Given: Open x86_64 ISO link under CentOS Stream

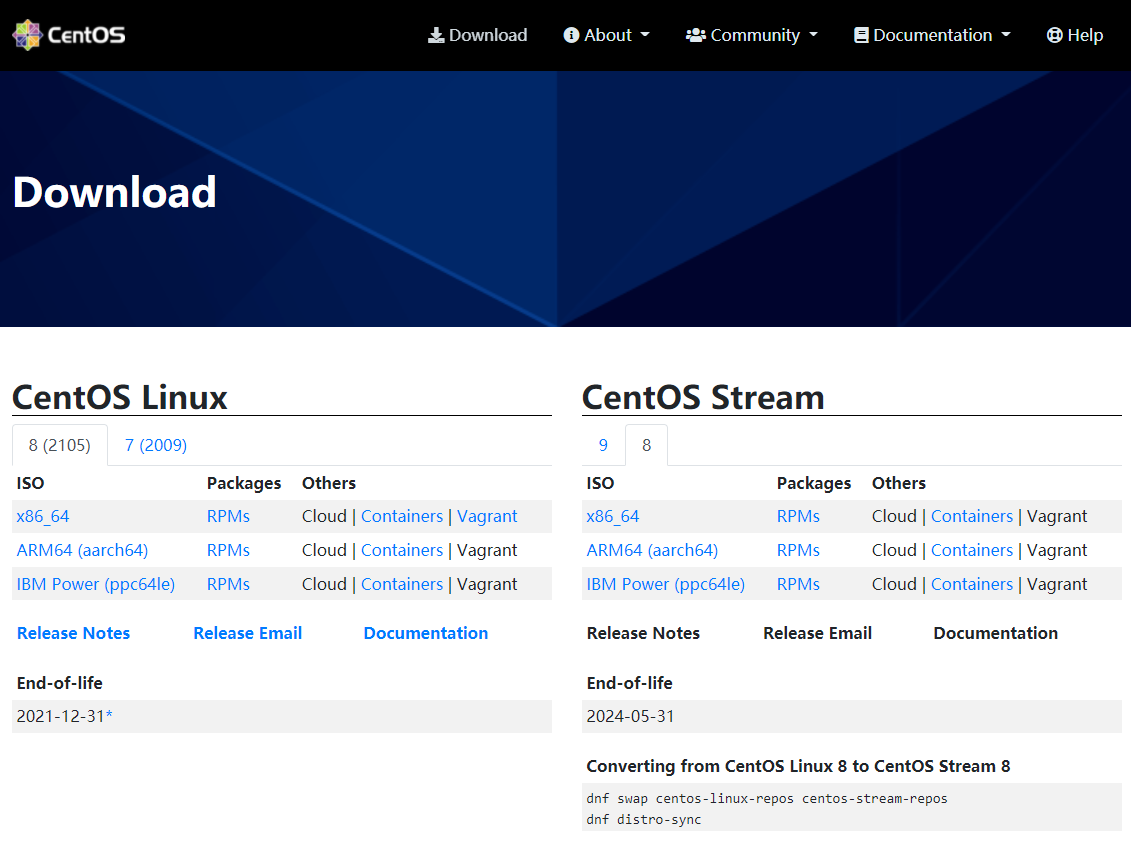Looking at the screenshot, I should (x=612, y=516).
